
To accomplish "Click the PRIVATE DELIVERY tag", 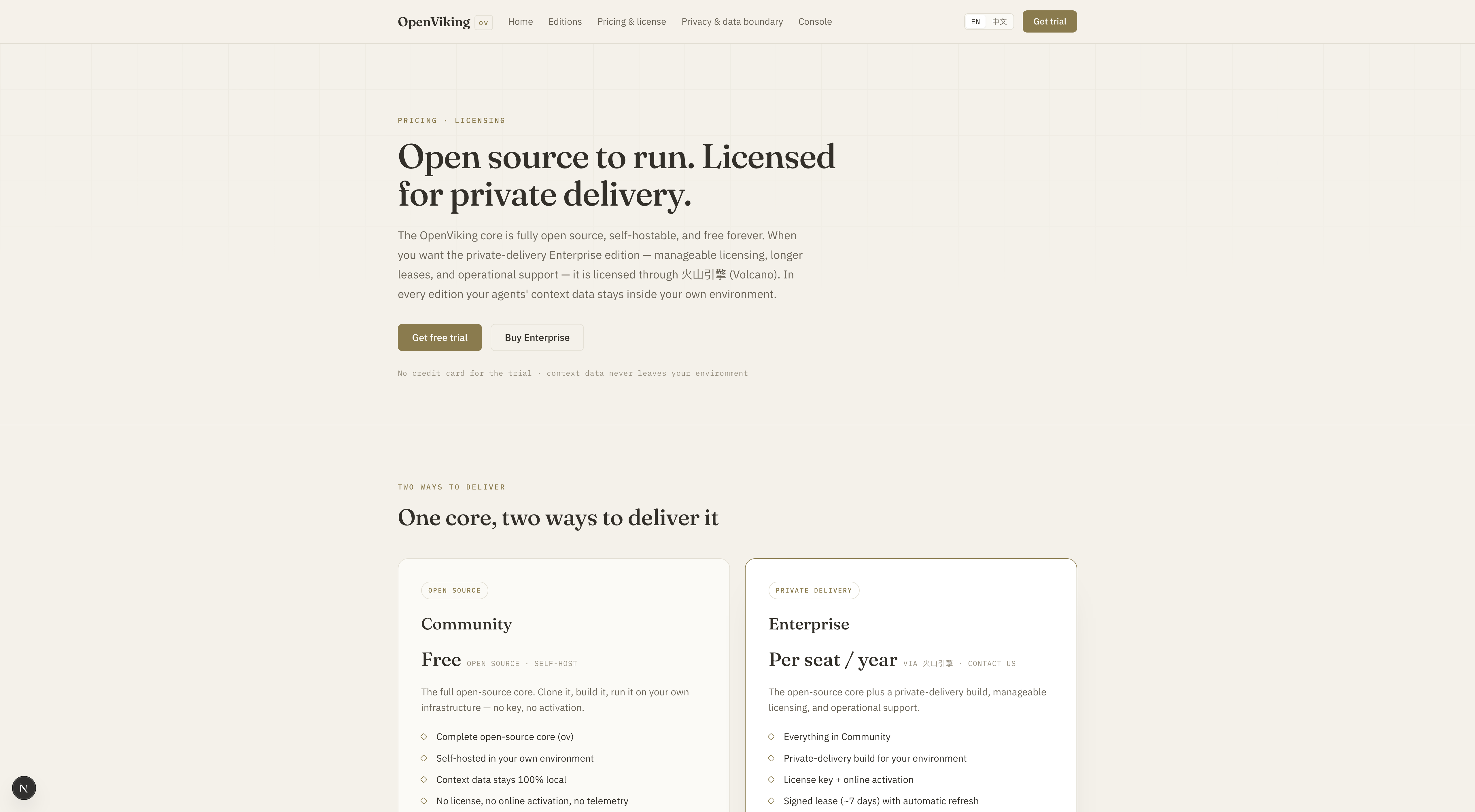I will (814, 591).
